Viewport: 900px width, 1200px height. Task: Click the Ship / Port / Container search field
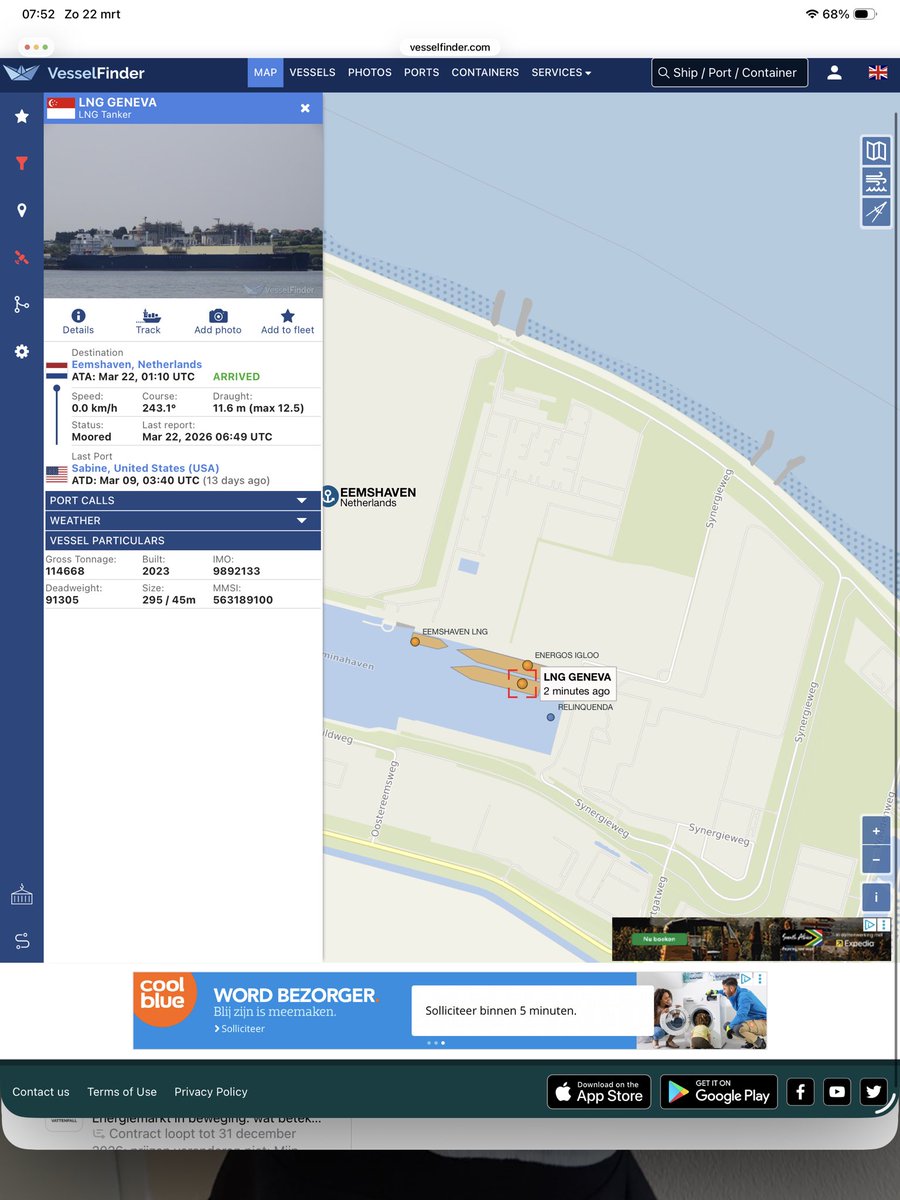[729, 72]
